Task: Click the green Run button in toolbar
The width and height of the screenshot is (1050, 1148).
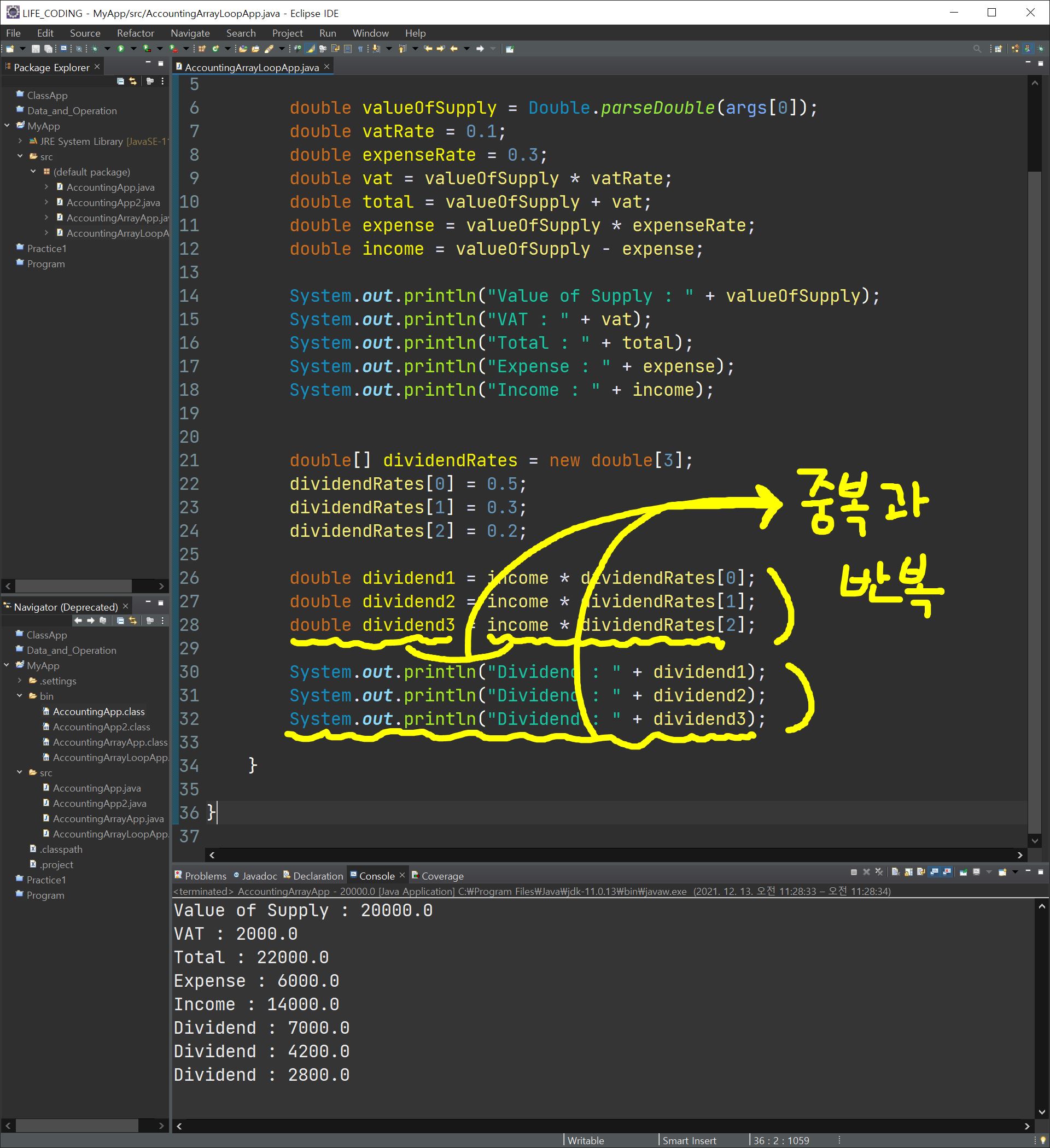Action: (x=121, y=49)
